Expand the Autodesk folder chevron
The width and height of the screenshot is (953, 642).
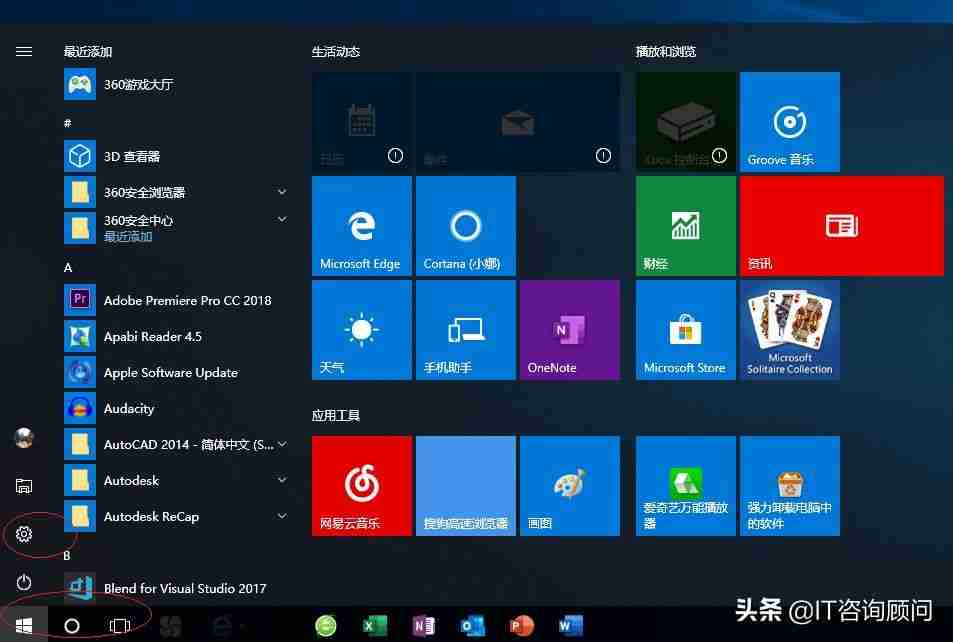click(282, 480)
